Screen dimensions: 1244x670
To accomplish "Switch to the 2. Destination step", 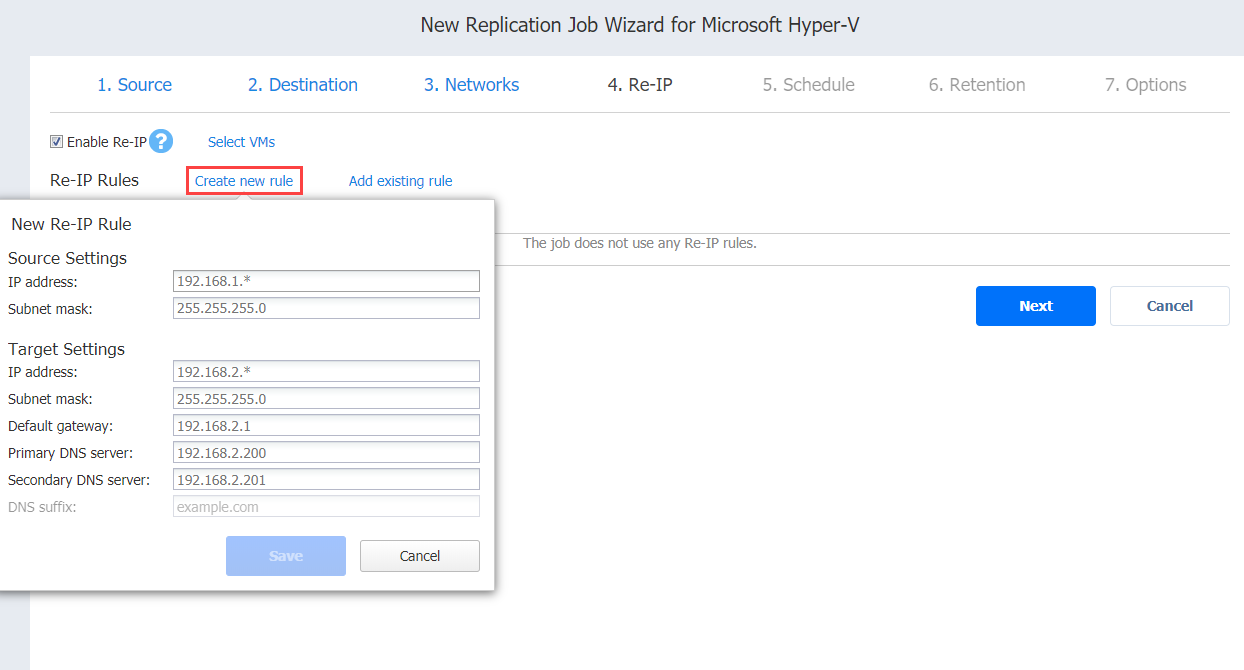I will pos(302,85).
